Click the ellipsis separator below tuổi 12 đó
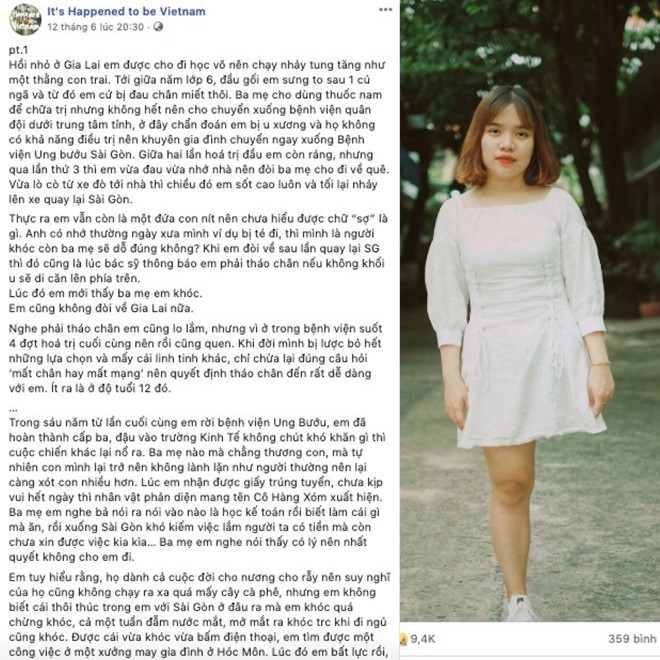The height and width of the screenshot is (660, 660). click(13, 409)
